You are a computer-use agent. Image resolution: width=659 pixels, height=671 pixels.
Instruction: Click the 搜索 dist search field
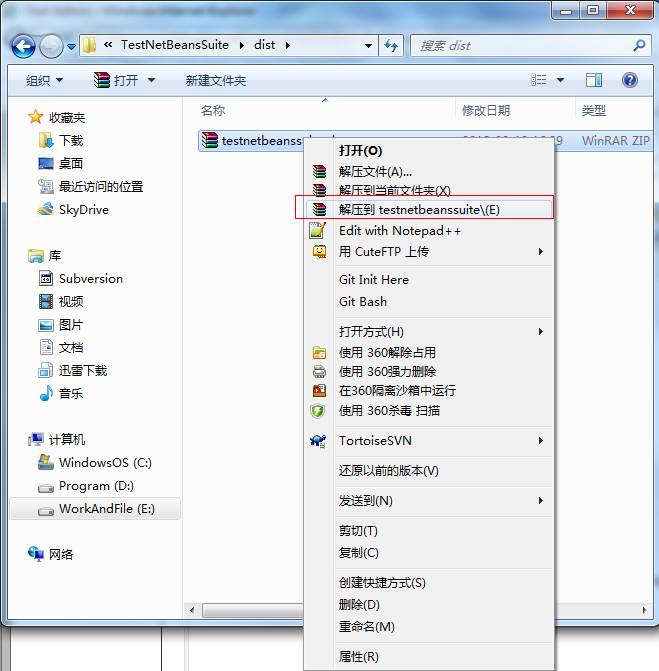point(522,45)
